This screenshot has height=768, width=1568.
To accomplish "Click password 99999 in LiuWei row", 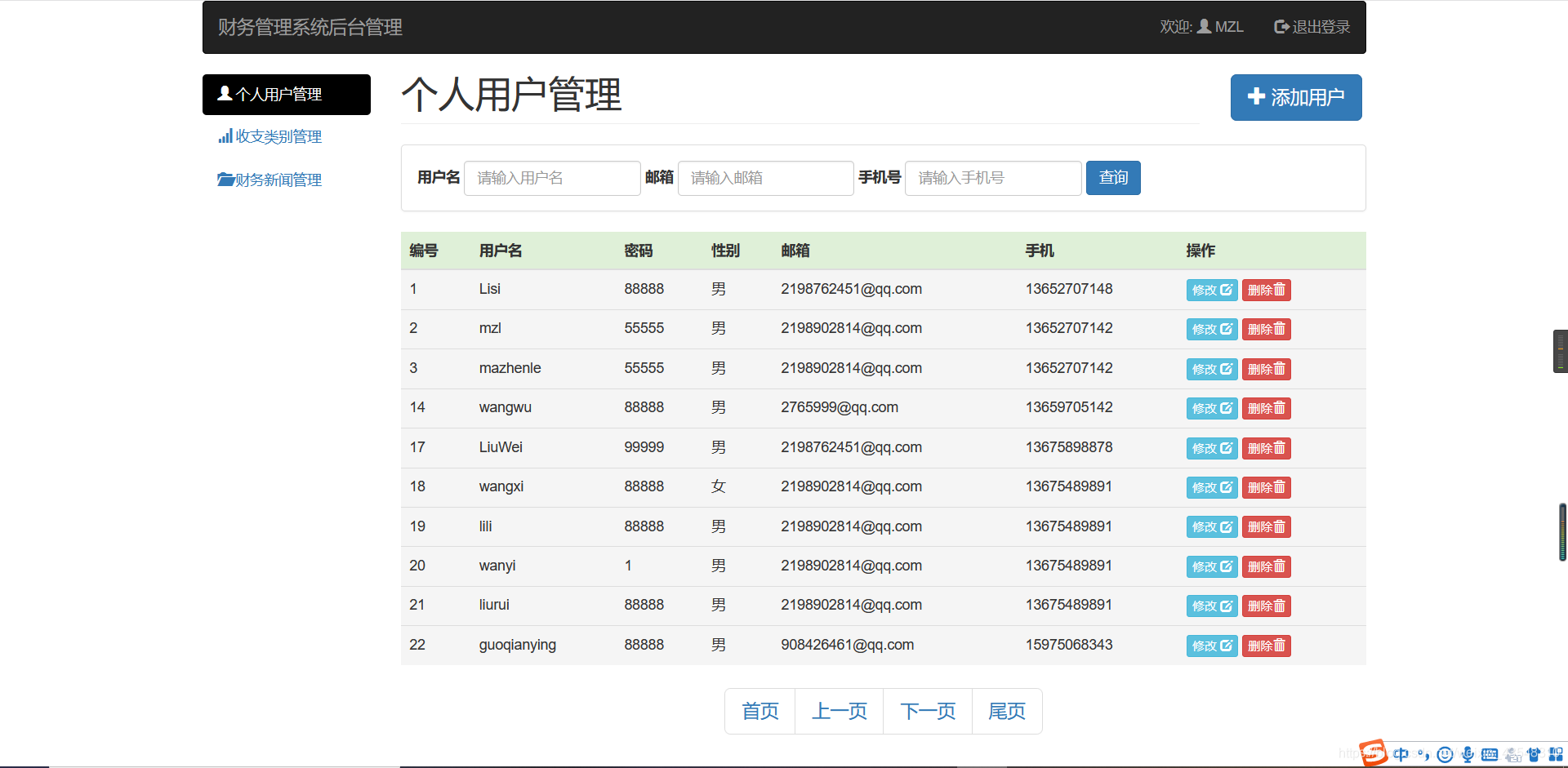I will click(644, 447).
